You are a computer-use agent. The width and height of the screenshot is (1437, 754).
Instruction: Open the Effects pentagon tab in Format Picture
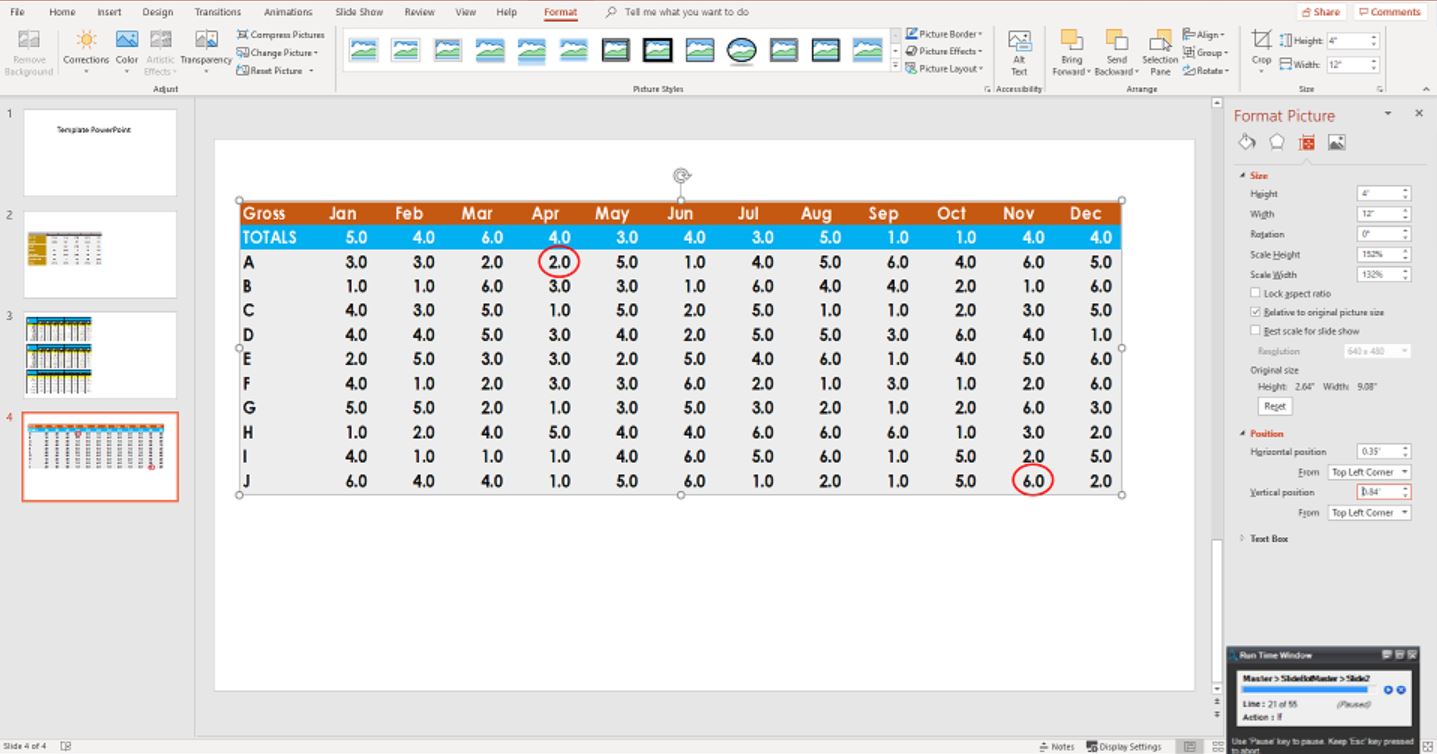pos(1277,143)
